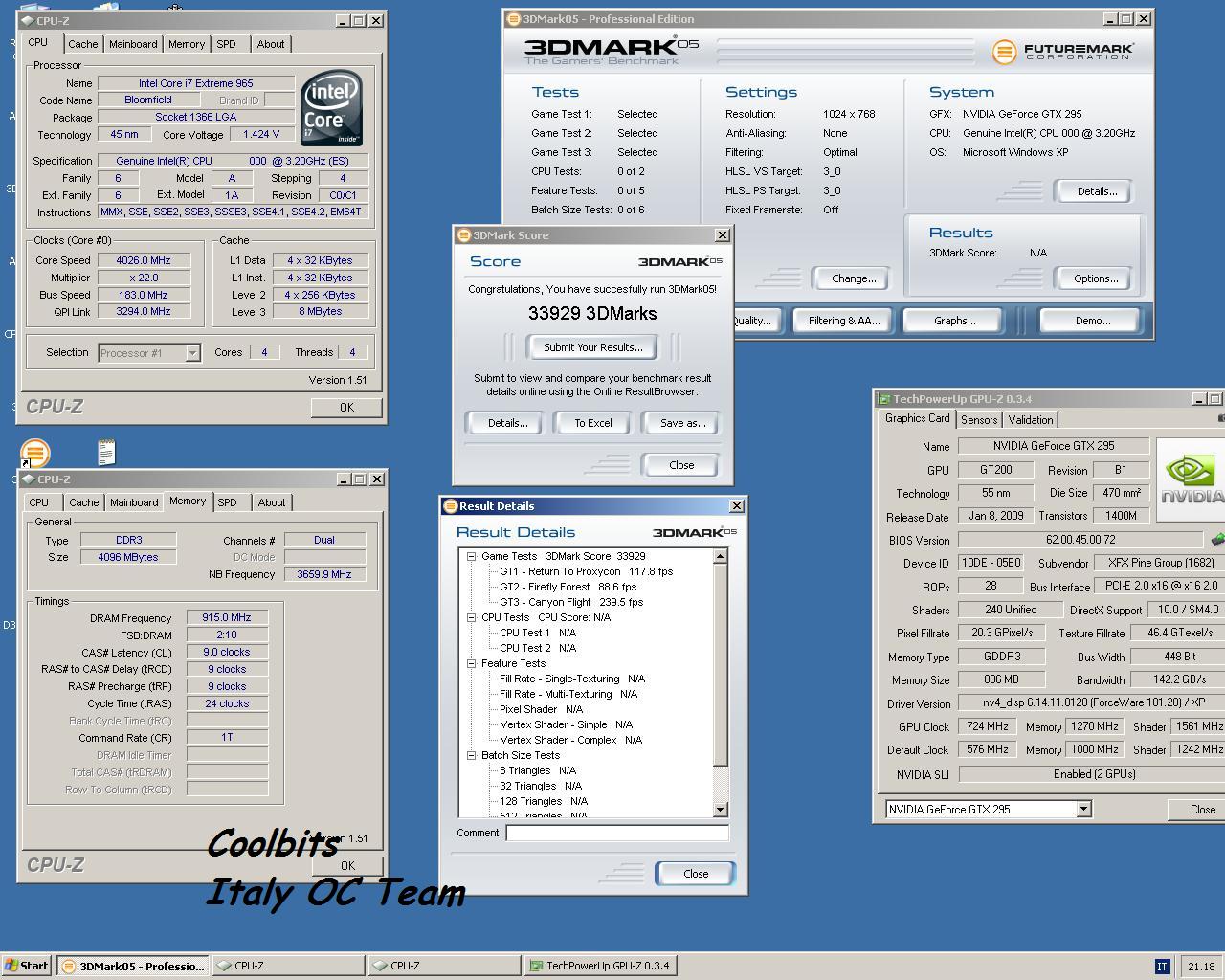
Task: Click GPU Clock value 724 MHz
Action: pyautogui.click(x=987, y=727)
